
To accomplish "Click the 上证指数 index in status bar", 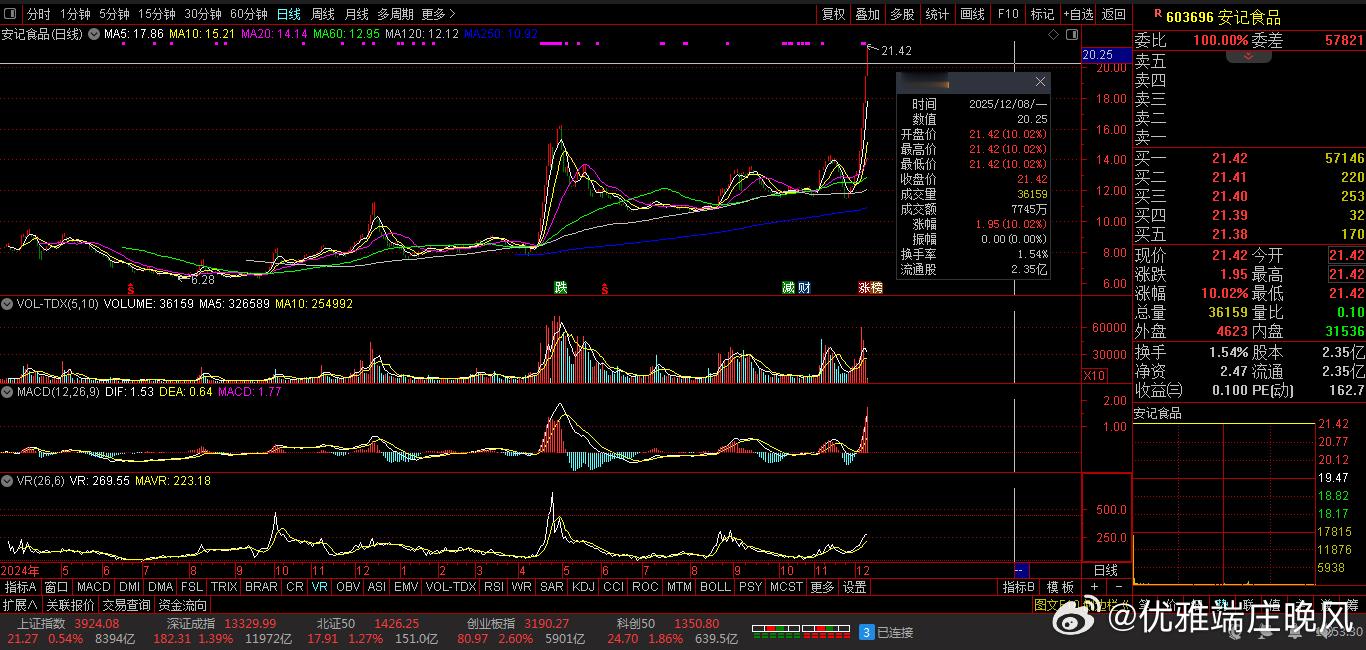I will pyautogui.click(x=40, y=624).
